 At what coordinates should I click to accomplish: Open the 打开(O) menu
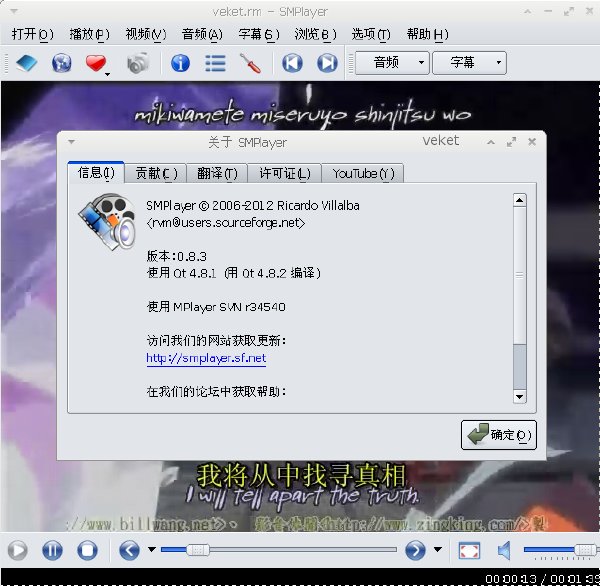point(33,34)
